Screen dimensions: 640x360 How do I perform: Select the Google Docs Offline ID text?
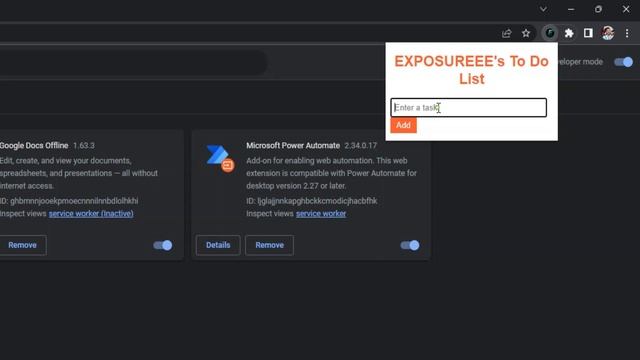(69, 201)
